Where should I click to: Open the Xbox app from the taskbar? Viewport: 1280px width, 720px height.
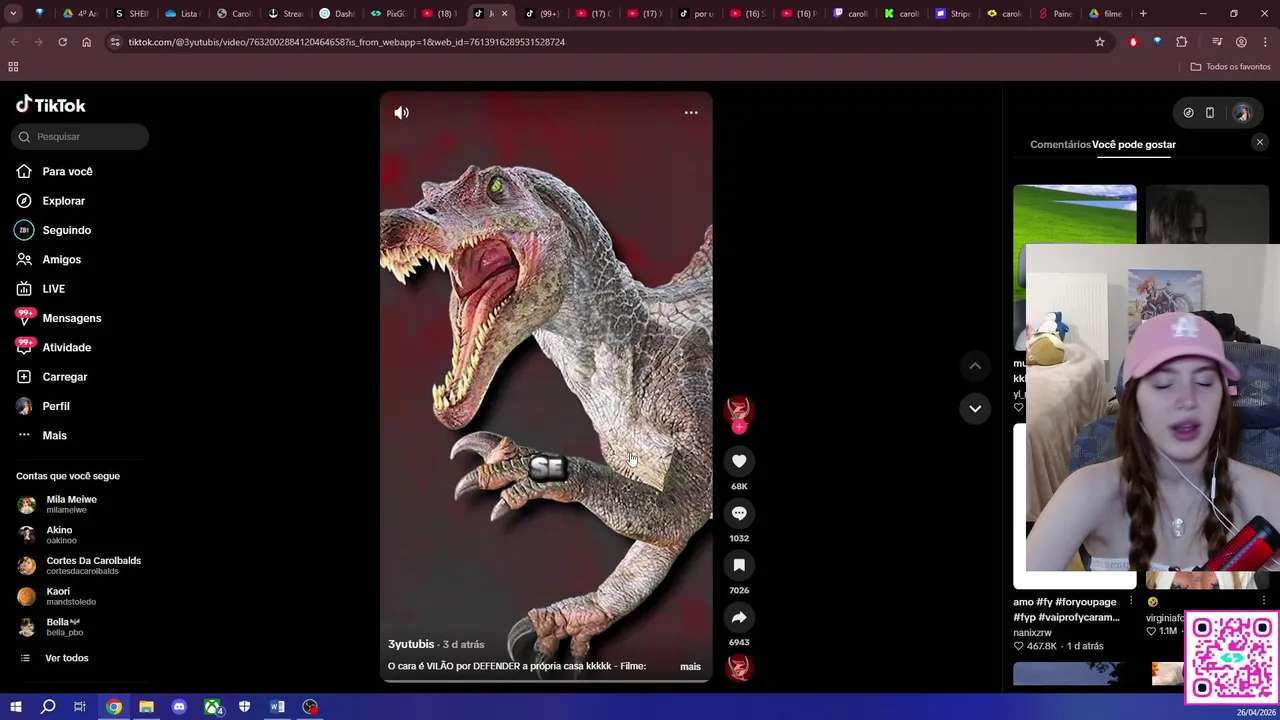click(212, 707)
